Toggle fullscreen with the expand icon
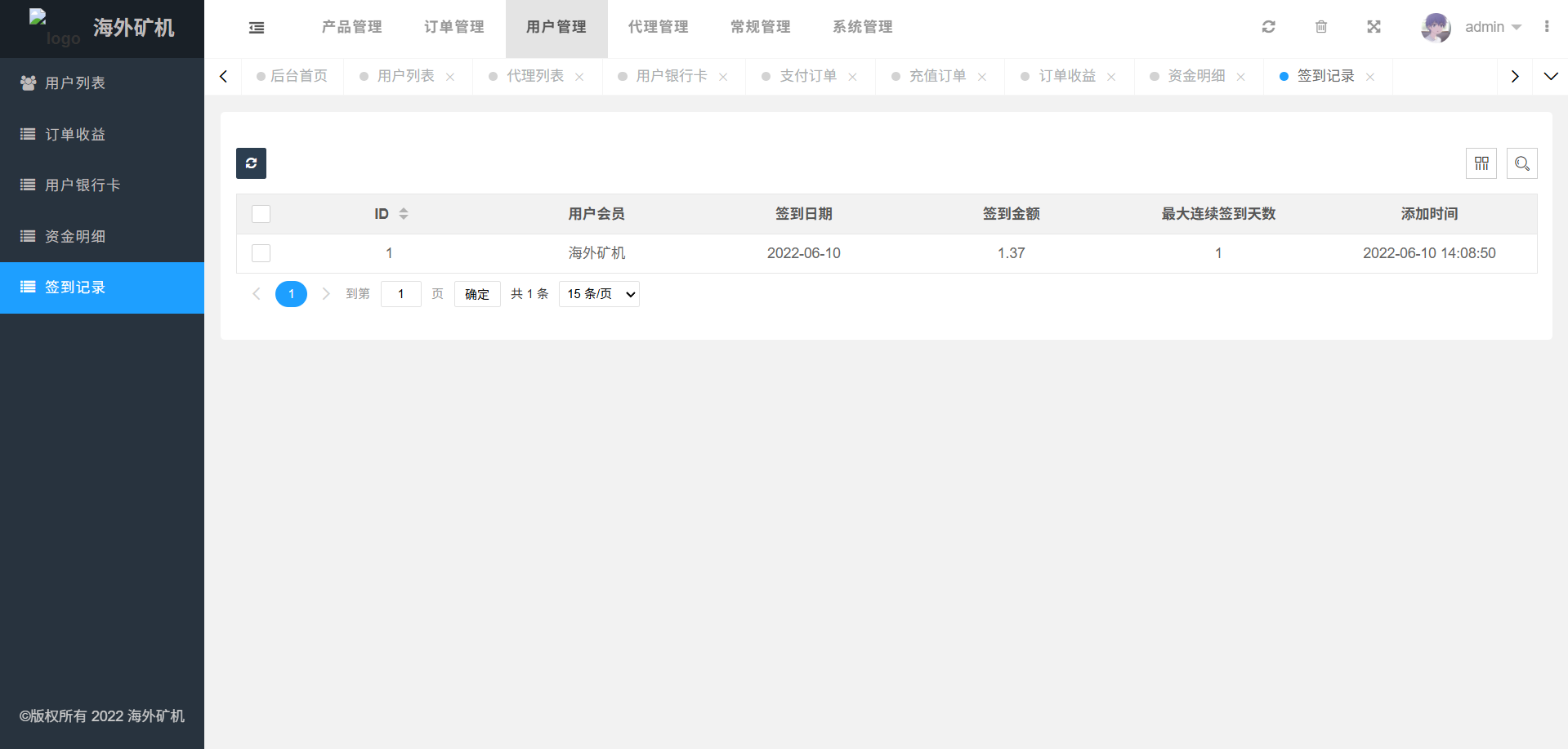The image size is (1568, 749). click(x=1374, y=27)
